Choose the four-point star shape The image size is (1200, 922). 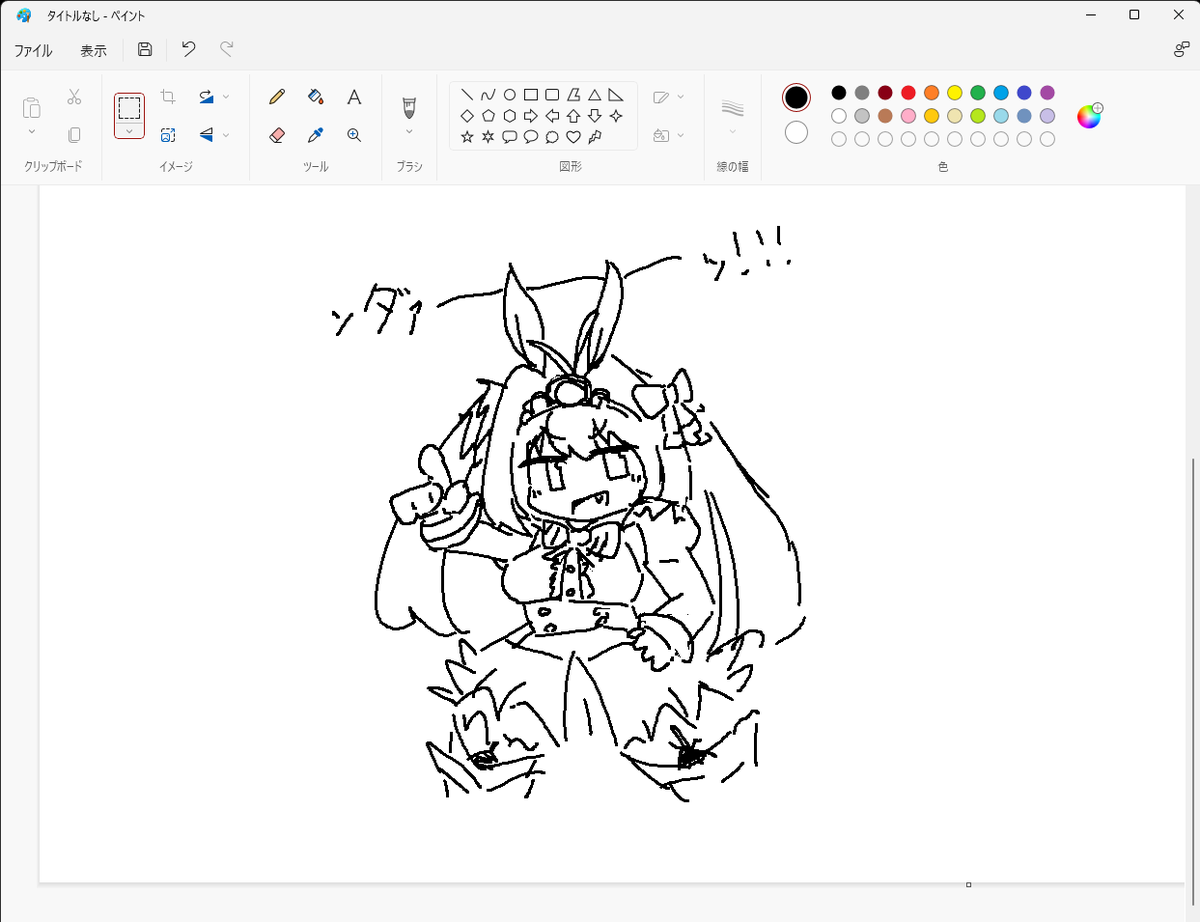pos(616,115)
